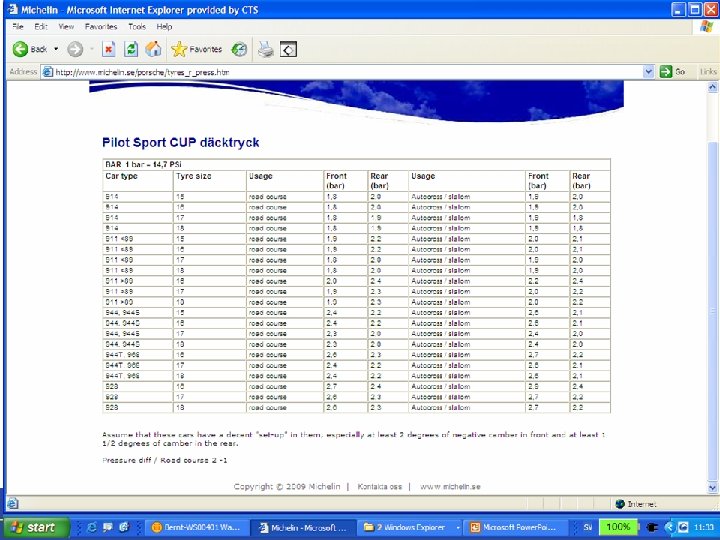Screen dimensions: 720x540
Task: Open the Kontakta oss link
Action: tap(379, 487)
